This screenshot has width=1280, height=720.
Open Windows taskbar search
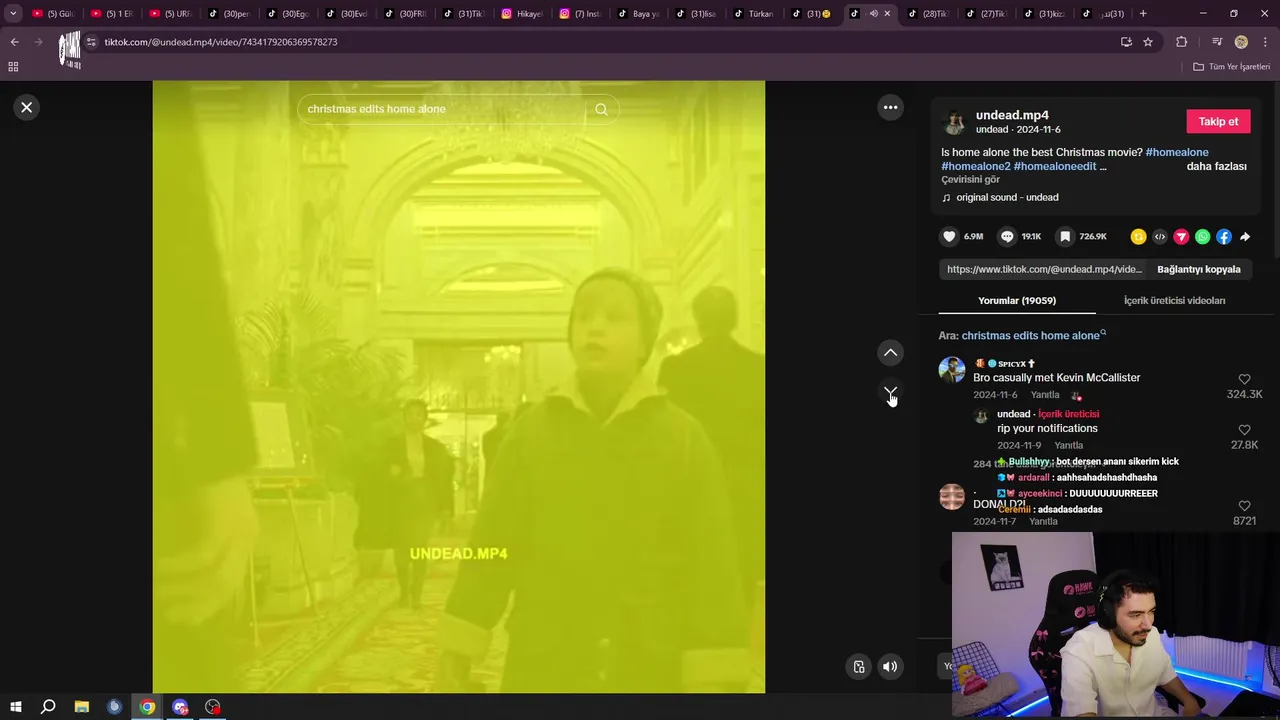coord(48,707)
